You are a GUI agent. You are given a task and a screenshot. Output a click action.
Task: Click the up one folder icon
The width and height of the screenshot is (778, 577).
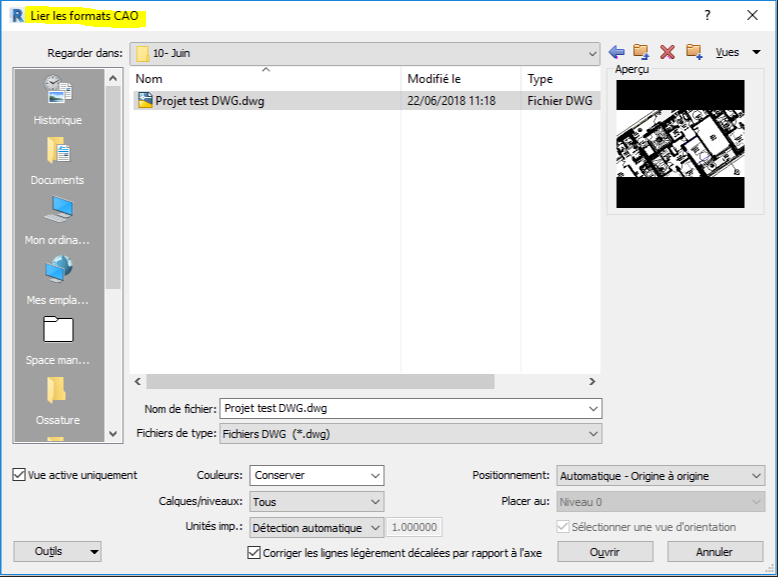(x=641, y=52)
